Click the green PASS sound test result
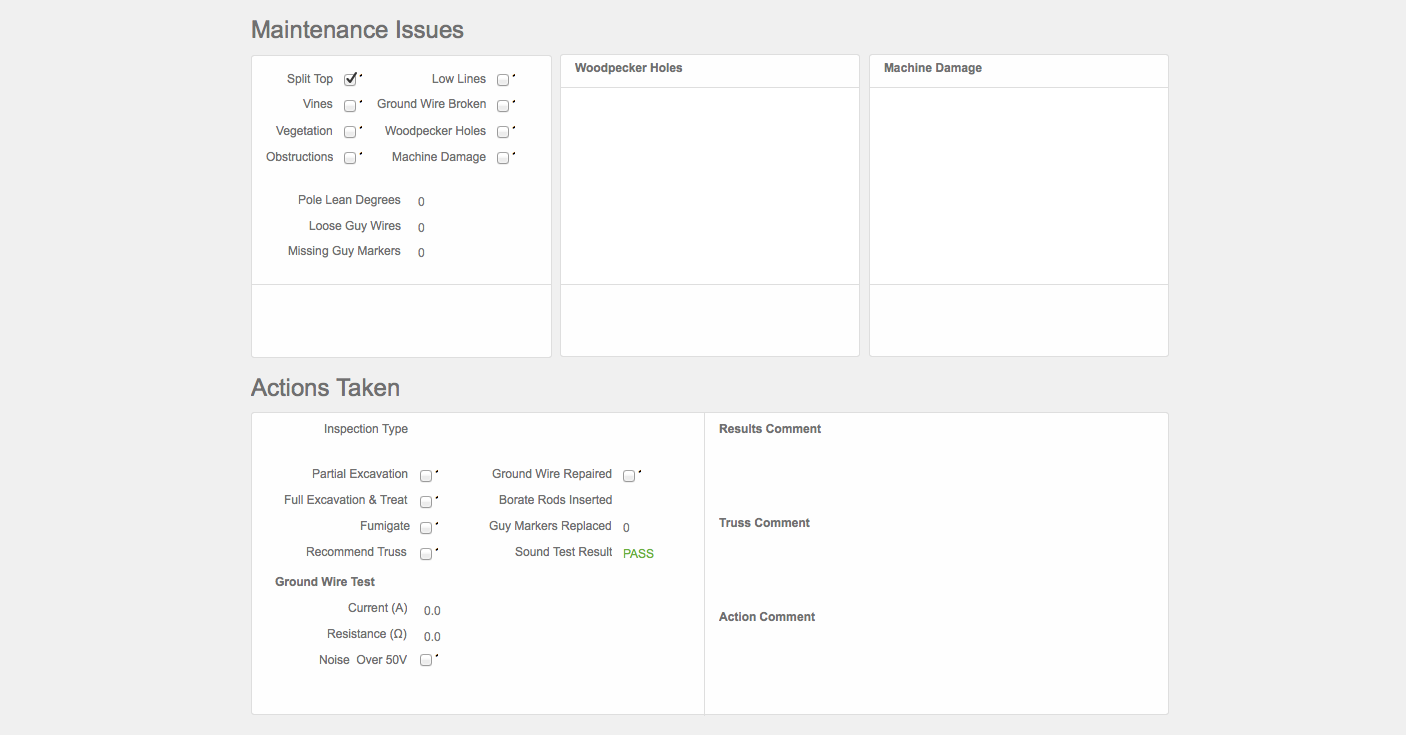 coord(638,554)
